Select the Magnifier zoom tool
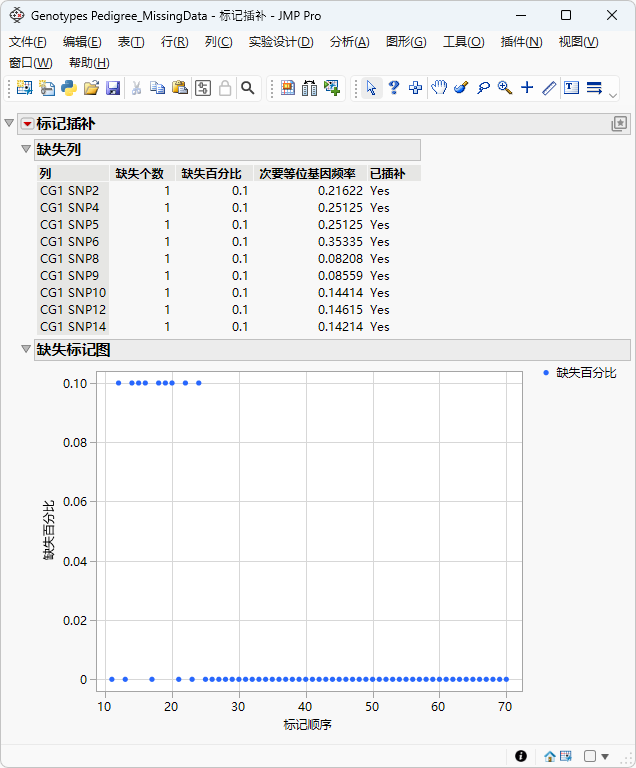 pos(505,88)
